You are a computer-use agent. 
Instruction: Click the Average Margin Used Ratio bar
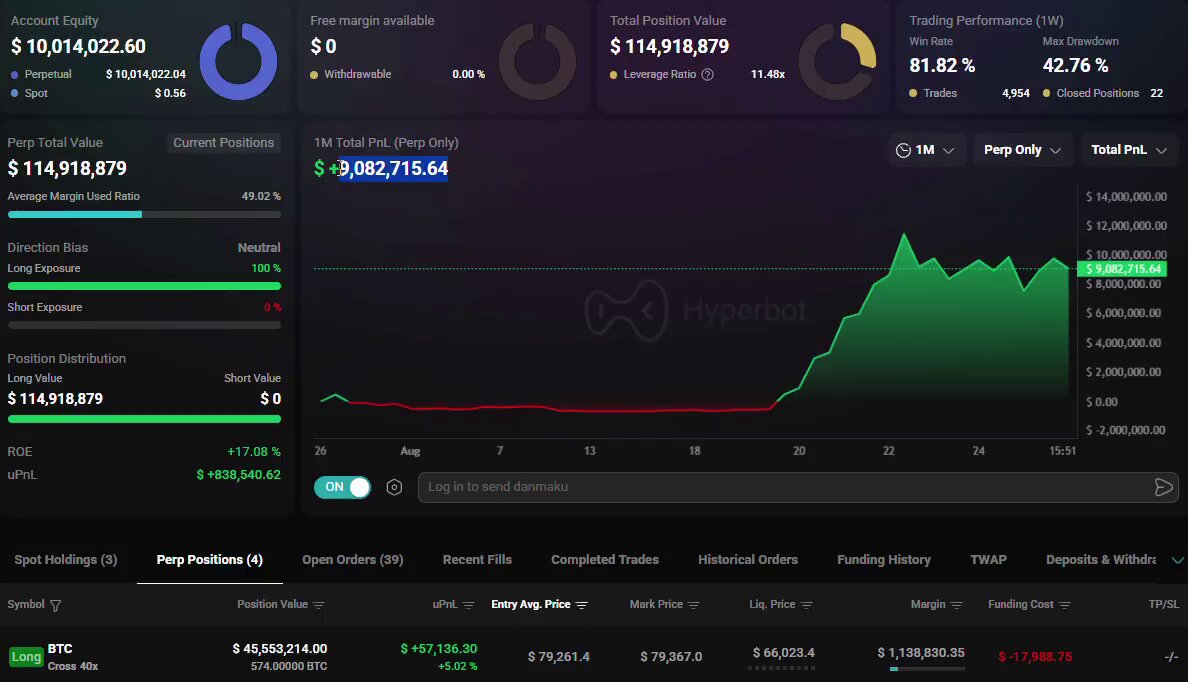144,214
